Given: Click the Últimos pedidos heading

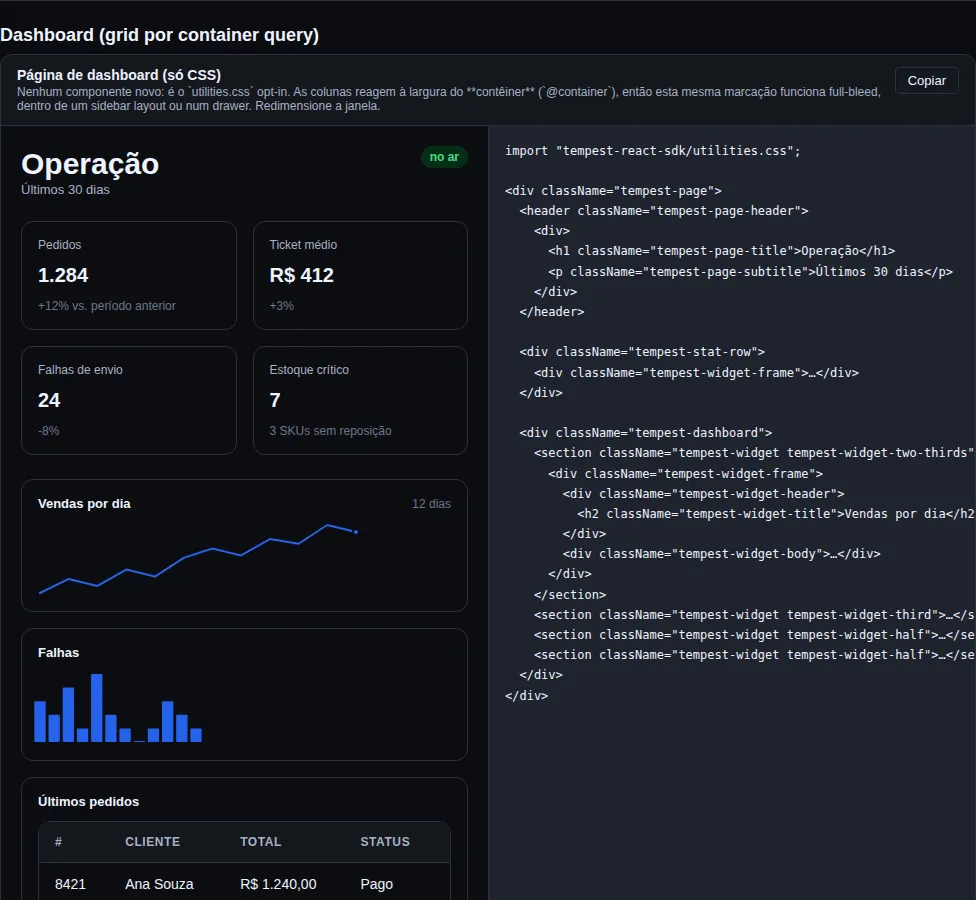Looking at the screenshot, I should [88, 802].
